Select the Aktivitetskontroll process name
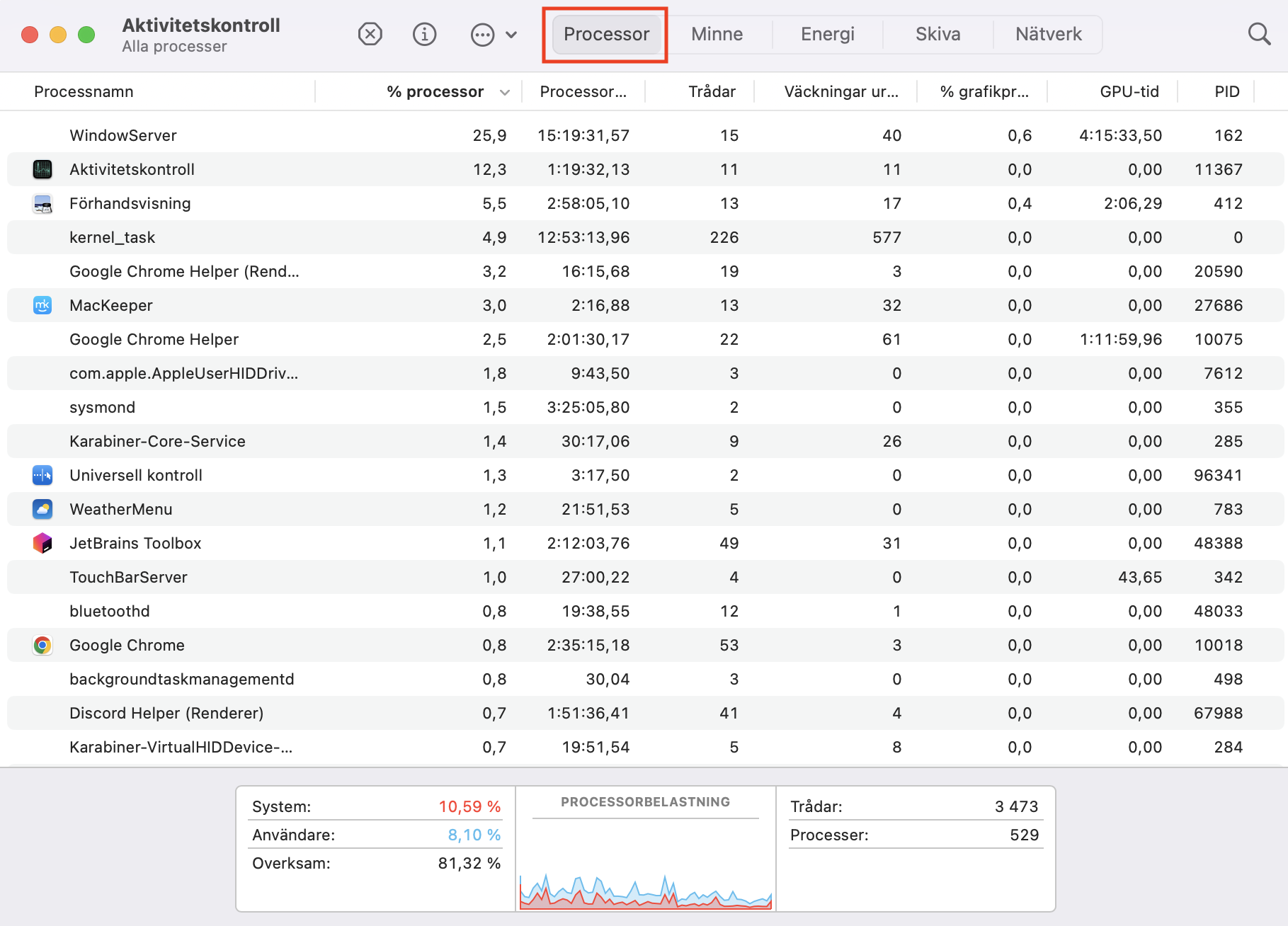Image resolution: width=1288 pixels, height=926 pixels. tap(132, 169)
